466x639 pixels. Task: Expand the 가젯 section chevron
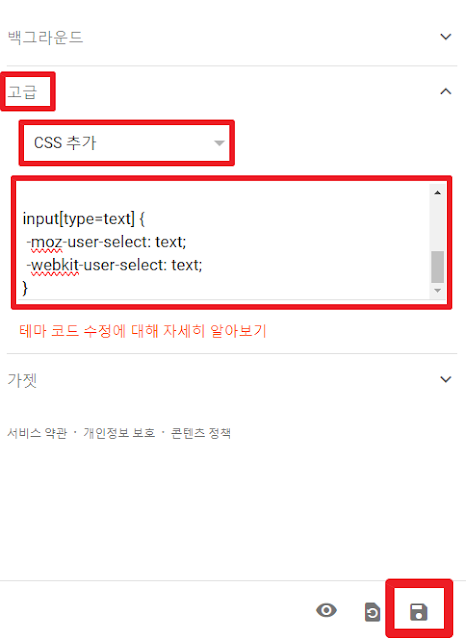[x=446, y=379]
